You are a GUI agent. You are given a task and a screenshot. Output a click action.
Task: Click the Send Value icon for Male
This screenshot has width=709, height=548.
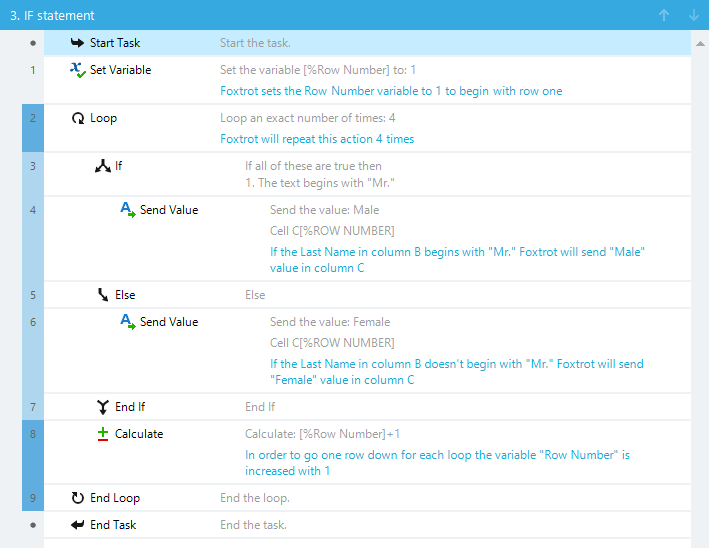[x=128, y=210]
